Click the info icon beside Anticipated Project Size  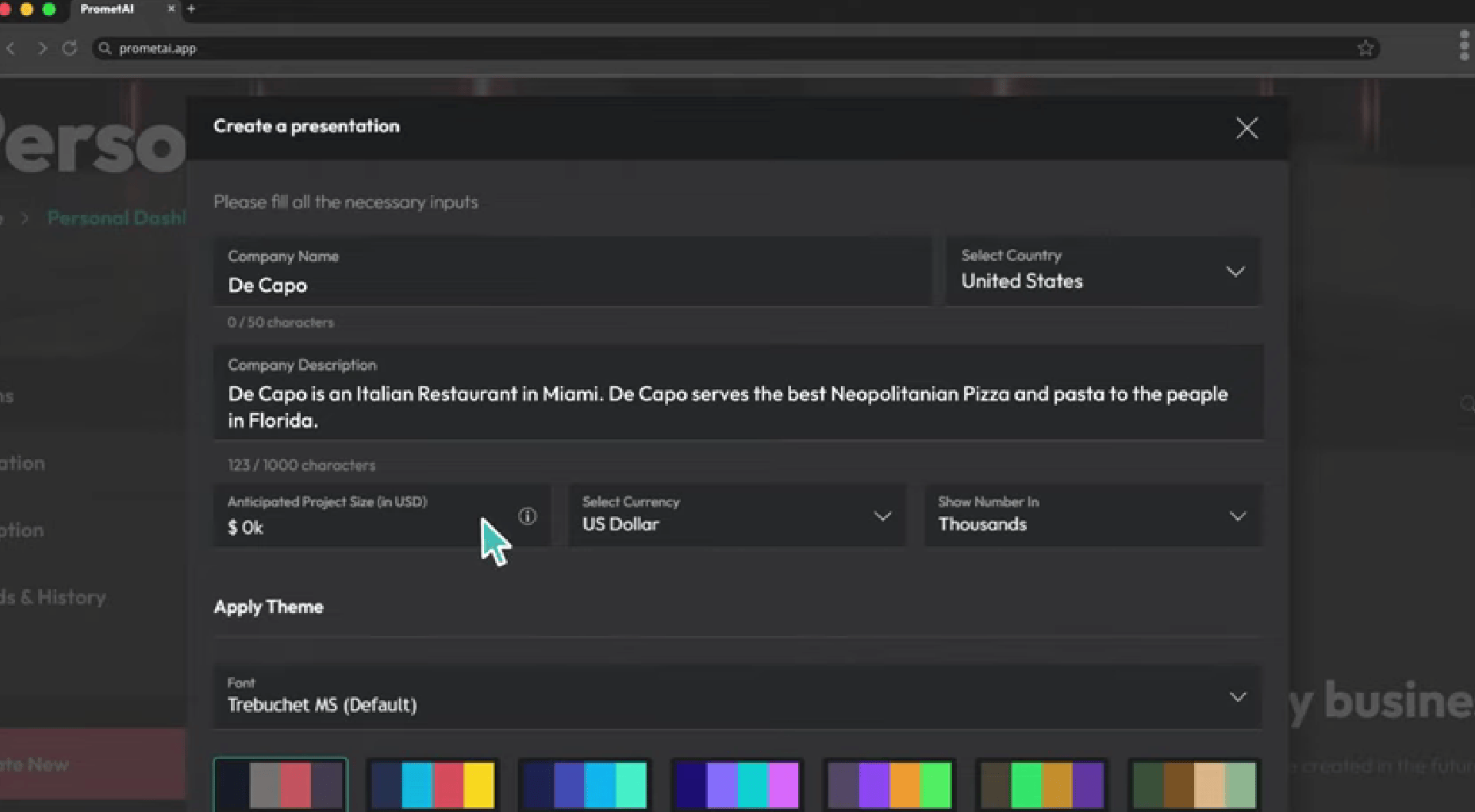coord(528,516)
